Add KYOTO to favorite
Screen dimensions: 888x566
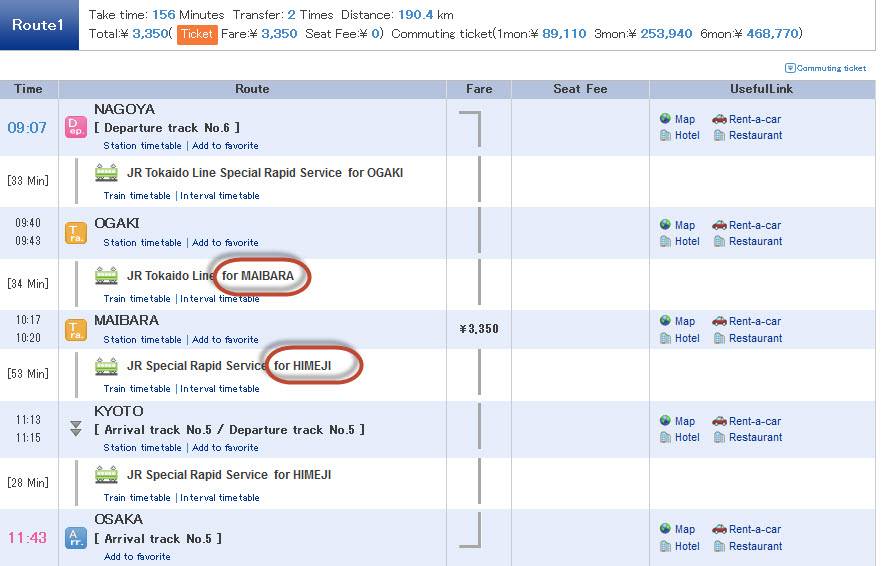pyautogui.click(x=225, y=448)
